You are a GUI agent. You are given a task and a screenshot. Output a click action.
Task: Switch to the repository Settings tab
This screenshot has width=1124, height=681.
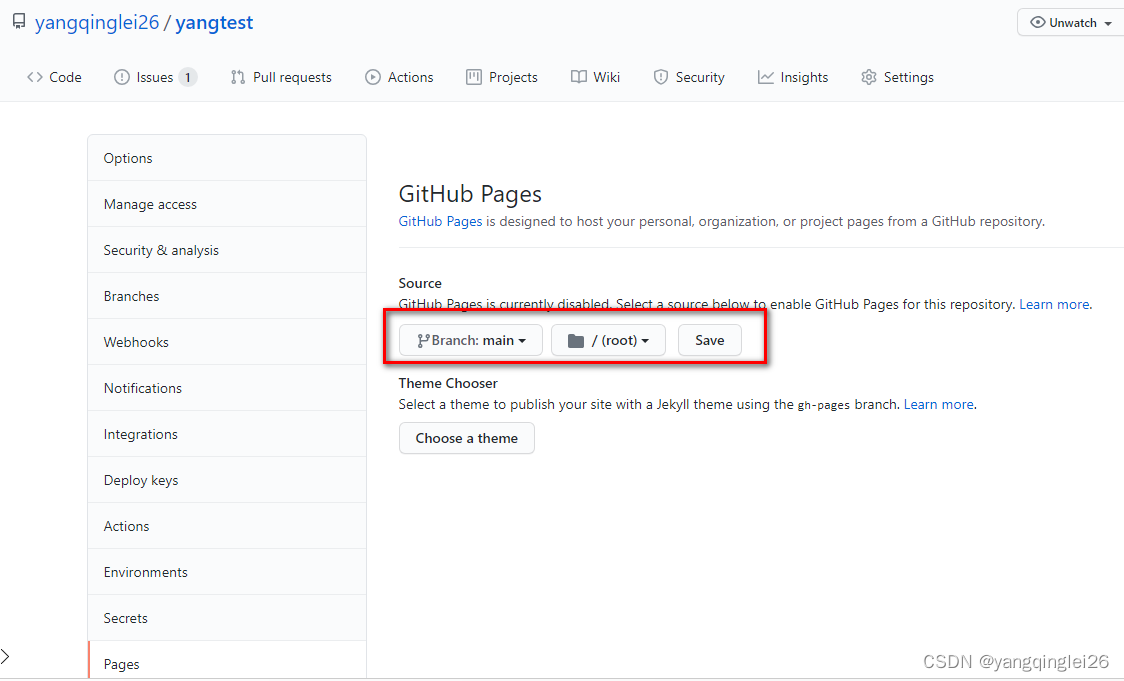(x=897, y=77)
